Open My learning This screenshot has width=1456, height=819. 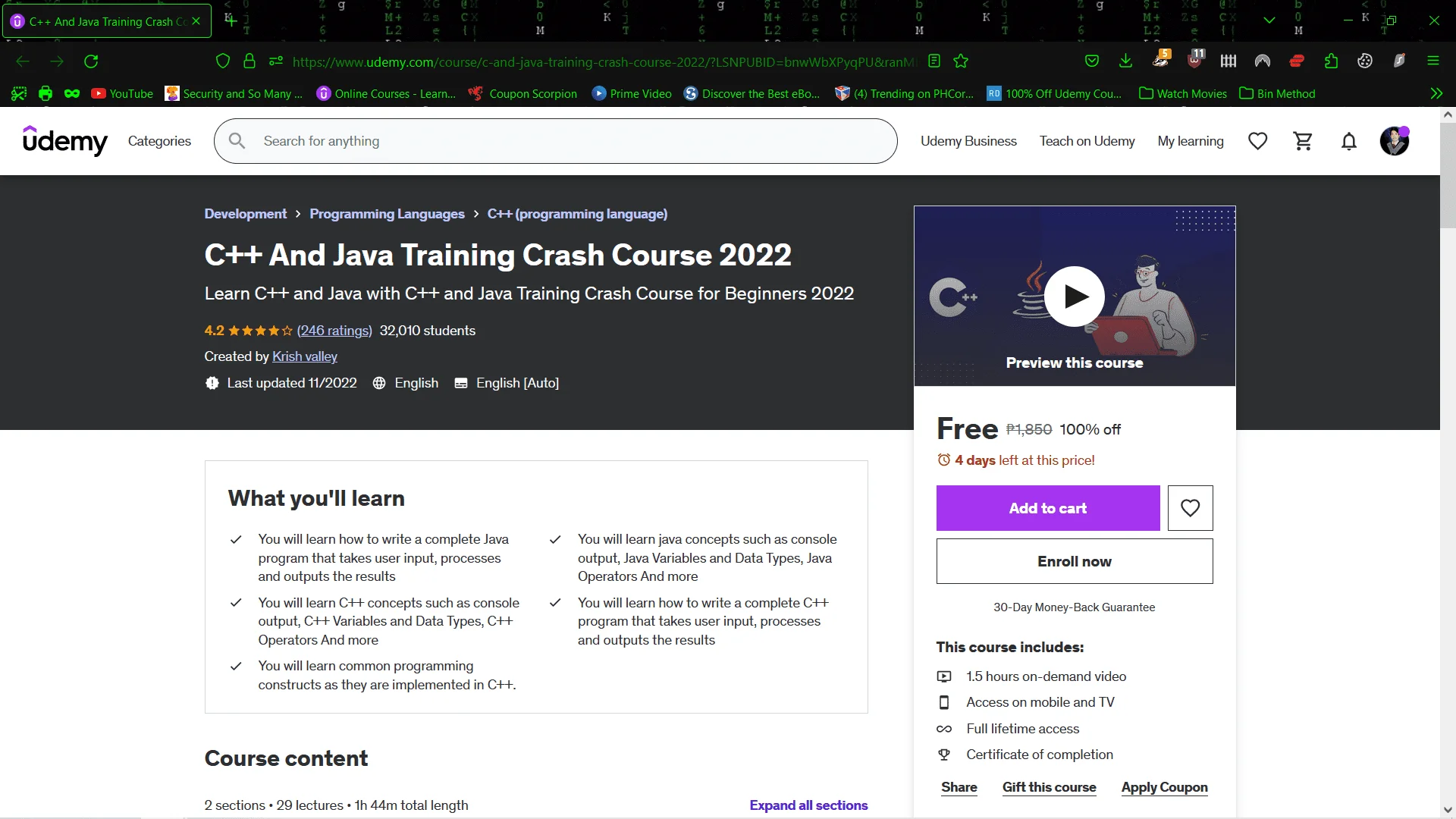1191,141
